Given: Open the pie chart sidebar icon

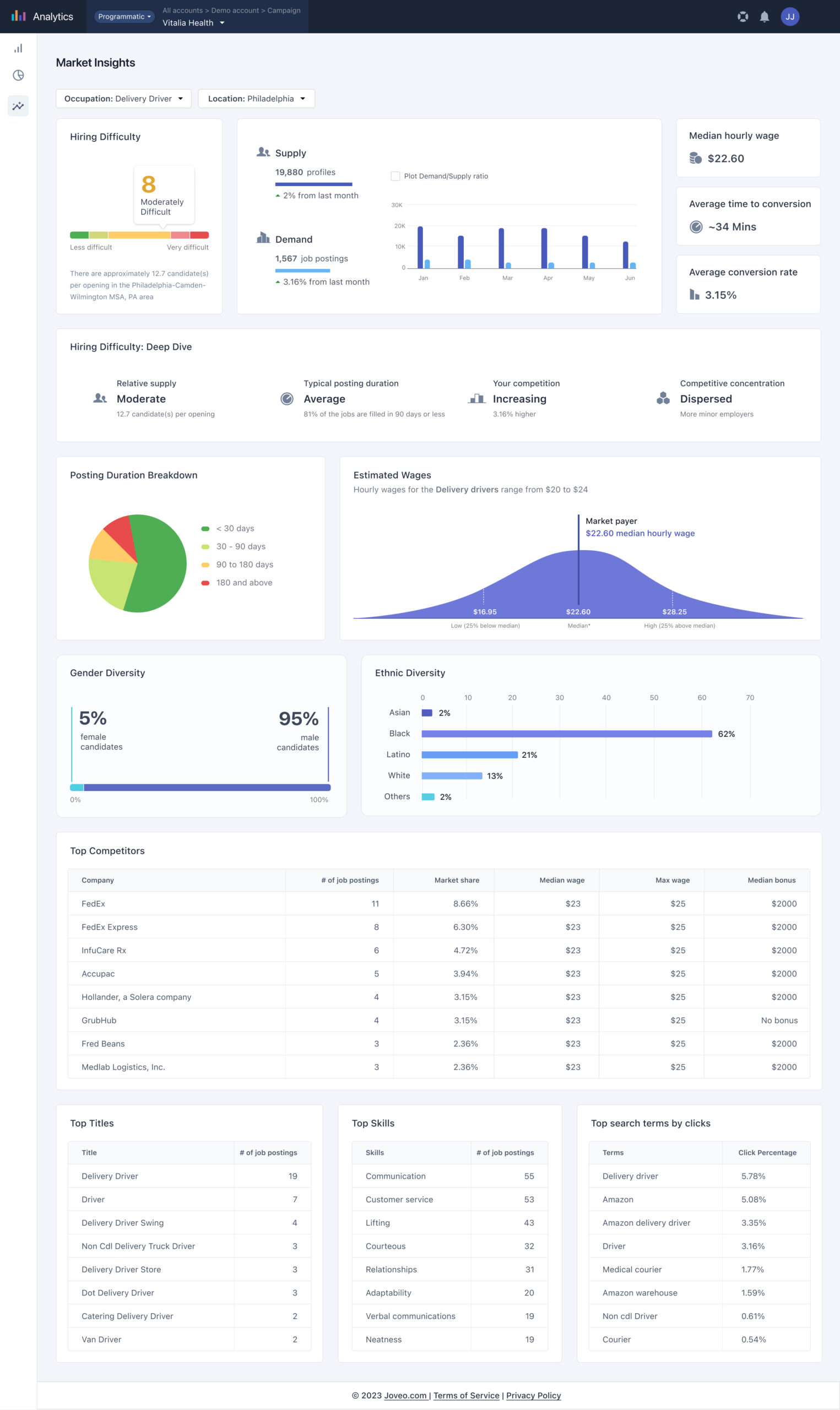Looking at the screenshot, I should [18, 75].
